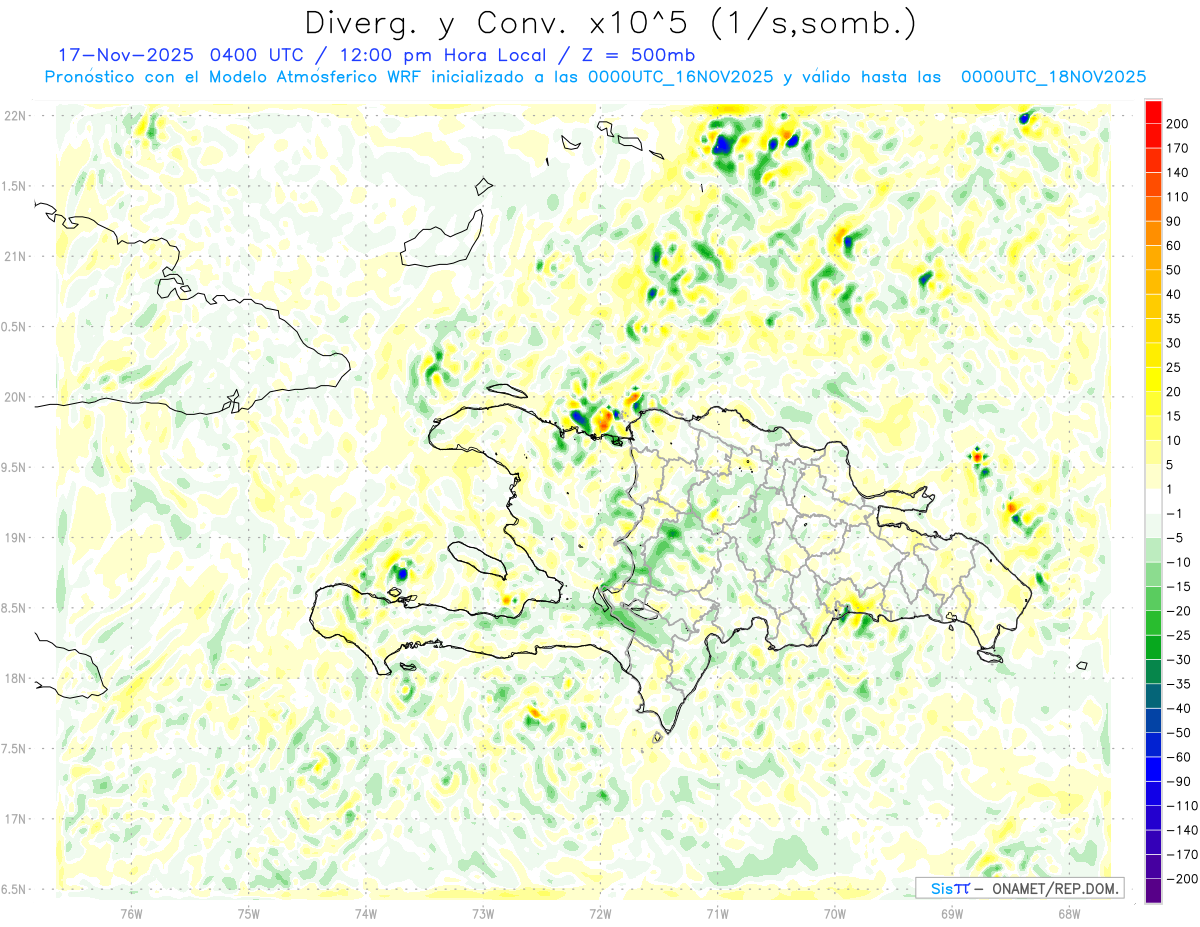Click the 21N latitude label
Viewport: 1200px width, 927px height.
tap(15, 256)
